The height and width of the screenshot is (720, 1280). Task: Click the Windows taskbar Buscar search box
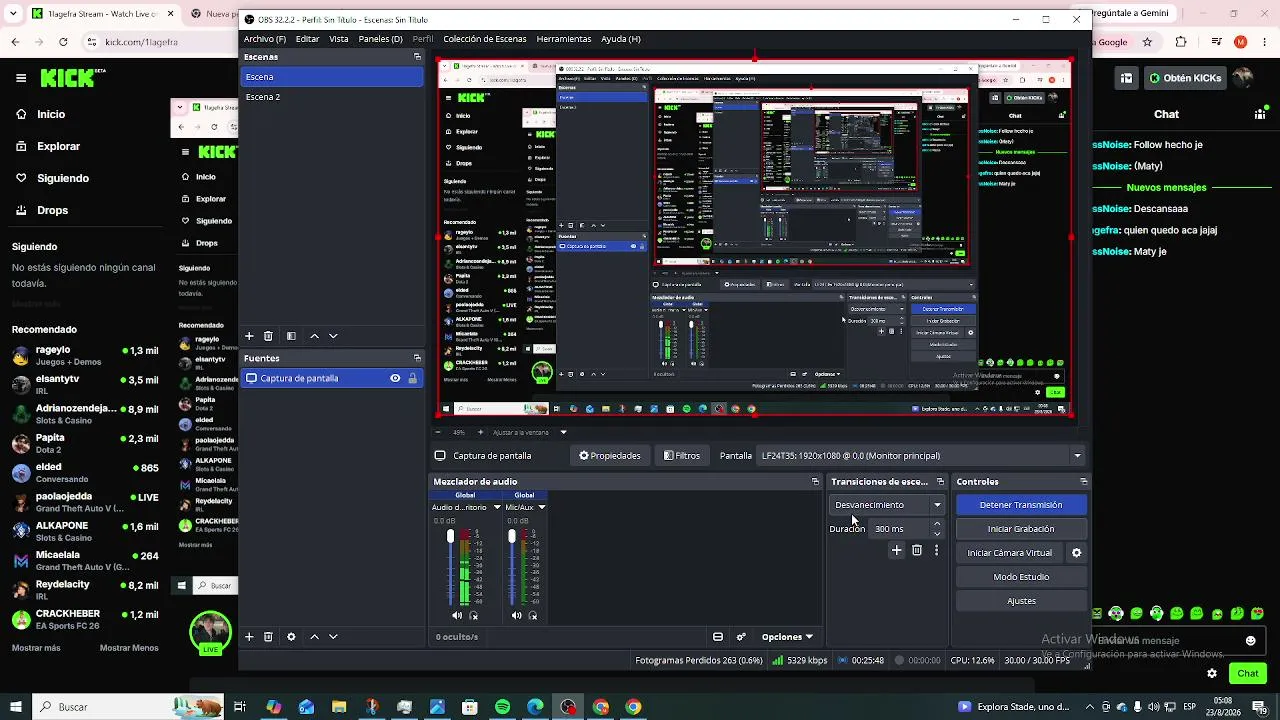click(130, 707)
